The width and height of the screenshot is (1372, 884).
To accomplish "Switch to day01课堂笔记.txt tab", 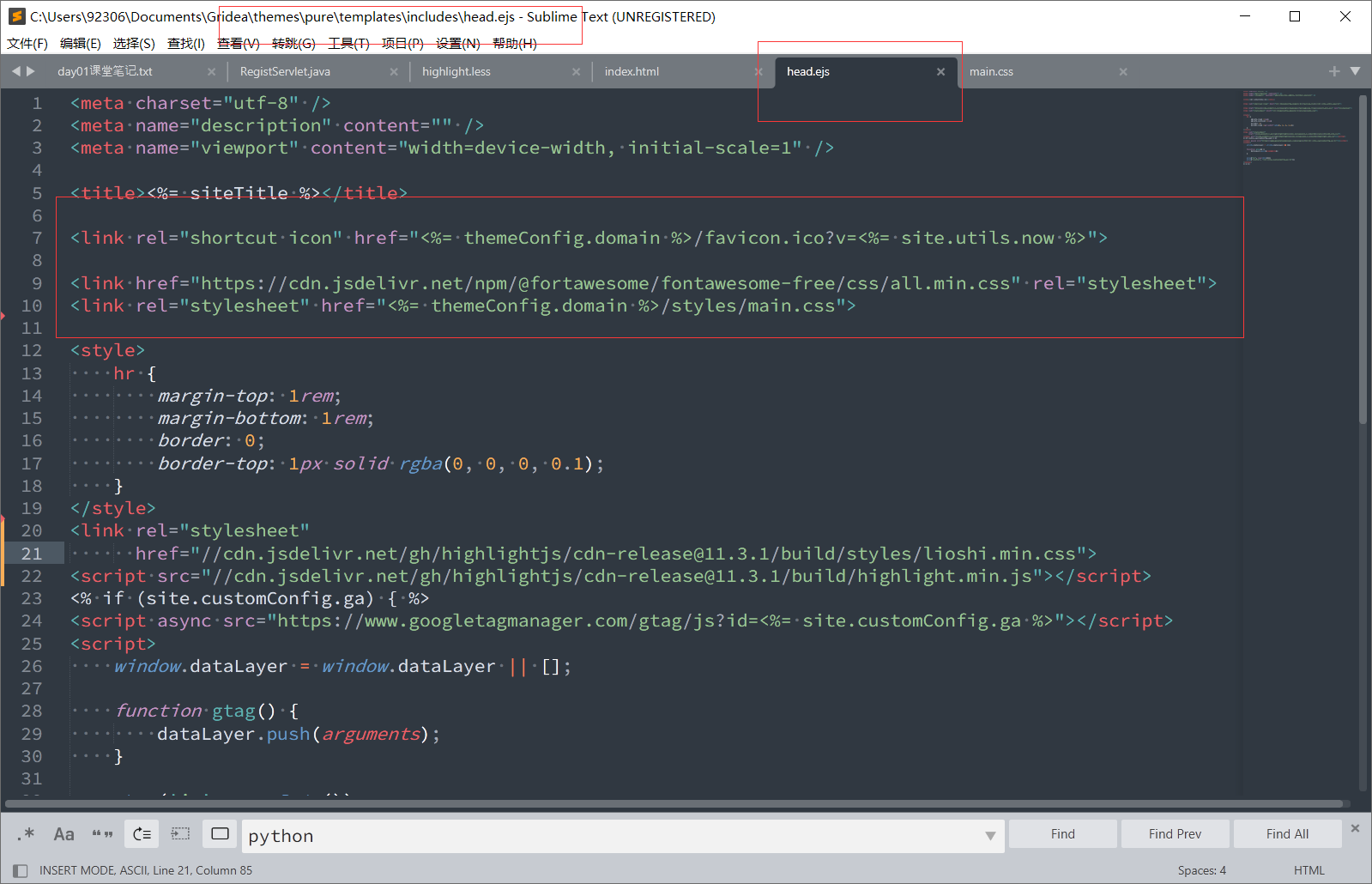I will (x=105, y=71).
